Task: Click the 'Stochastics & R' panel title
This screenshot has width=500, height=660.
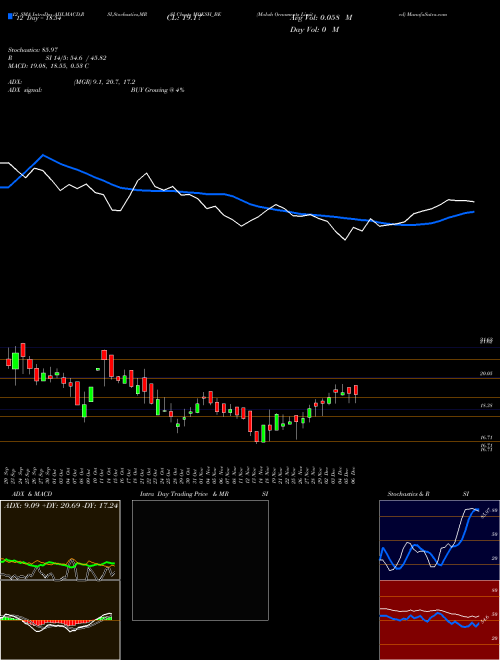Action: (x=409, y=494)
